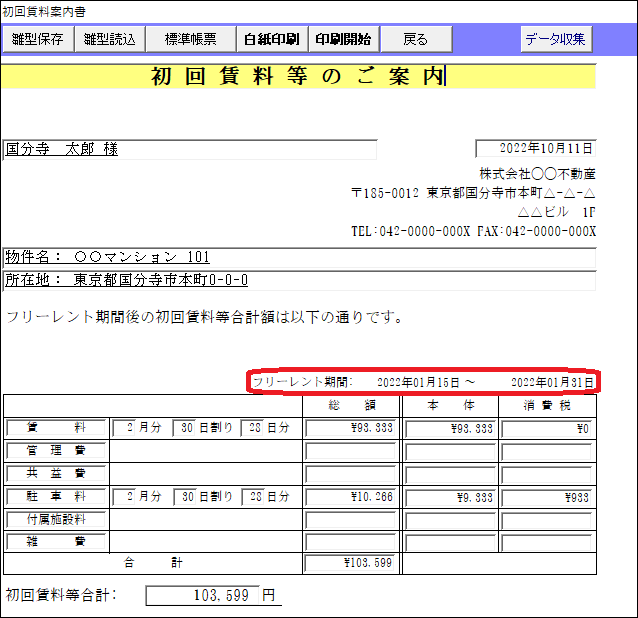Select the 標準帳票 button
The image size is (638, 618).
(190, 40)
